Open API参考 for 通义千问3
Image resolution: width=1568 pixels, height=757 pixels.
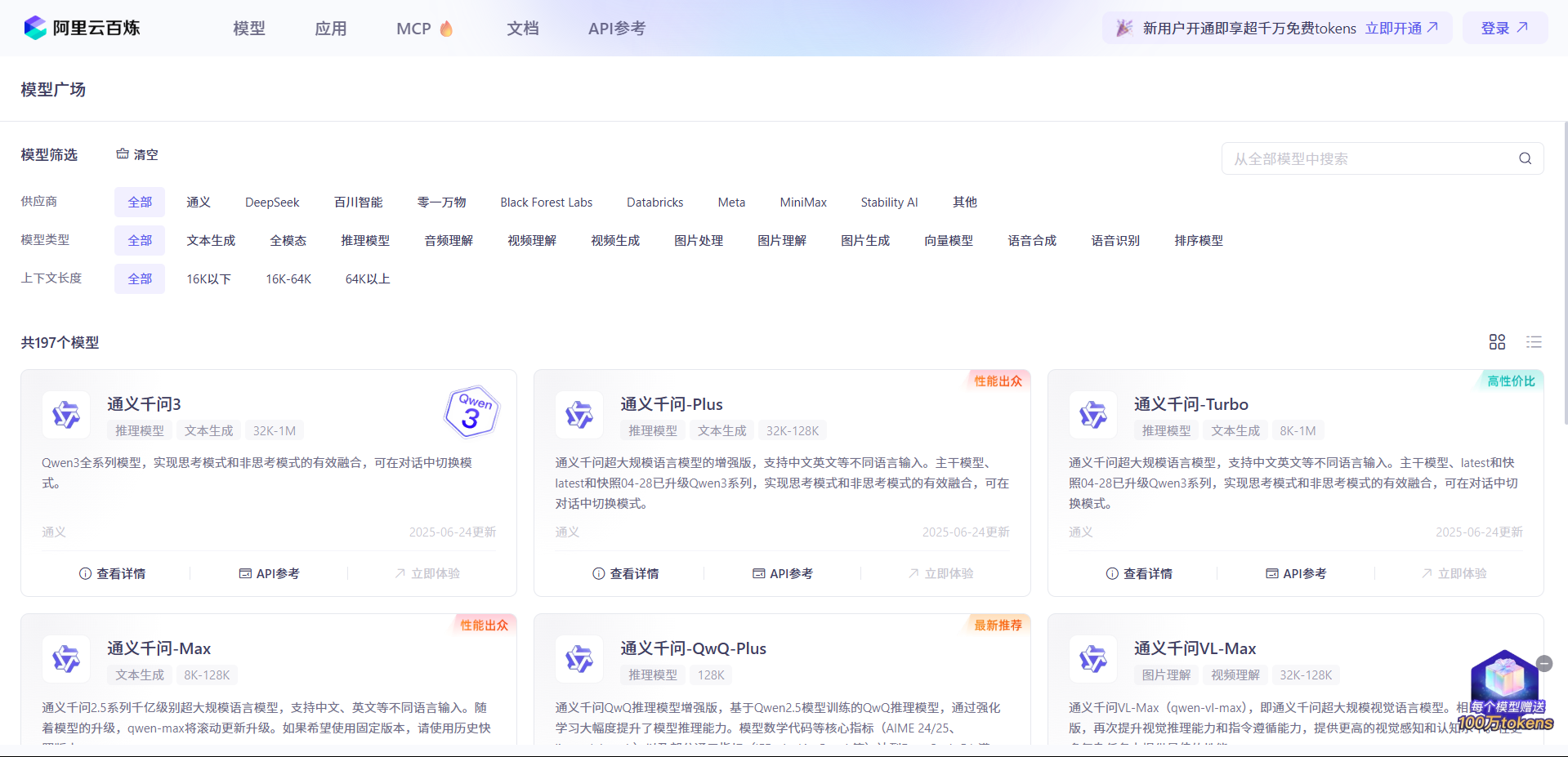click(269, 573)
